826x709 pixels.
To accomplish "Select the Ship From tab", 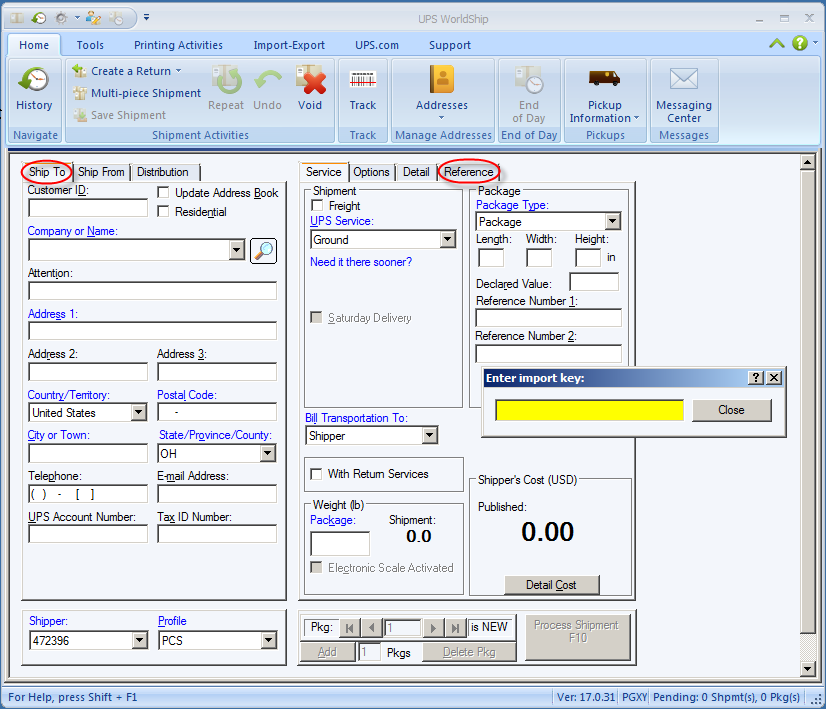I will click(101, 172).
